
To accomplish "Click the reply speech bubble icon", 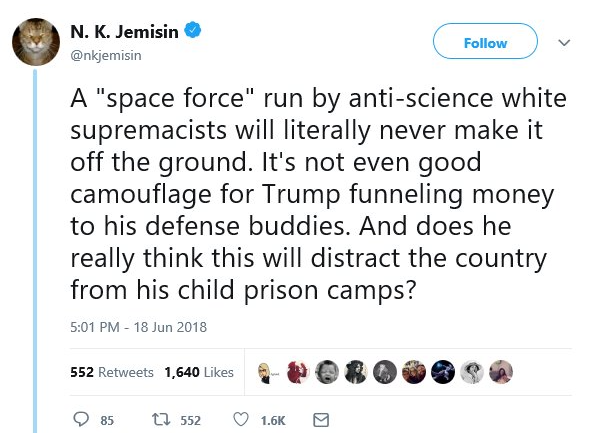I will coord(81,420).
